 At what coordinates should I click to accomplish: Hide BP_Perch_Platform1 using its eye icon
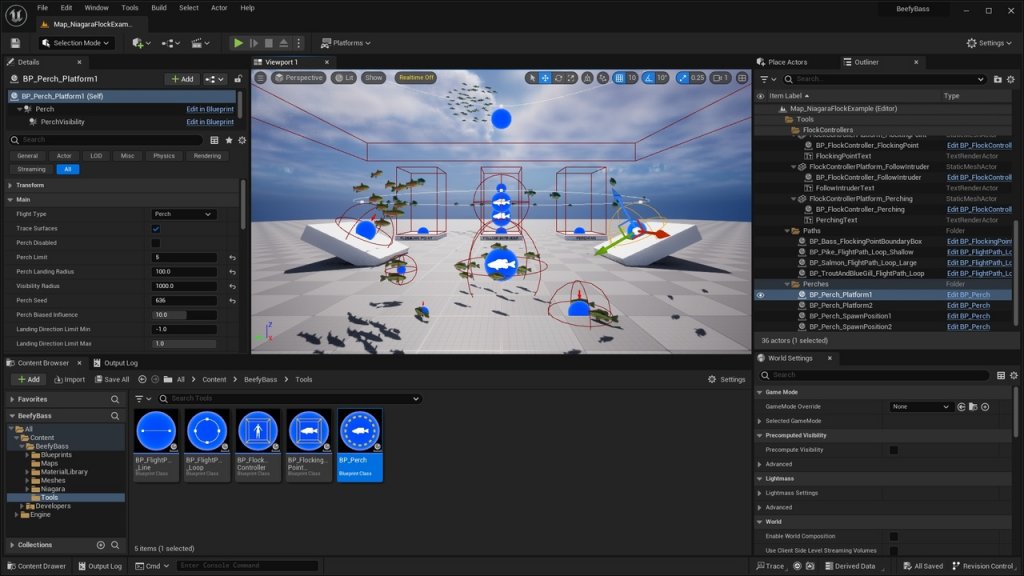point(760,295)
